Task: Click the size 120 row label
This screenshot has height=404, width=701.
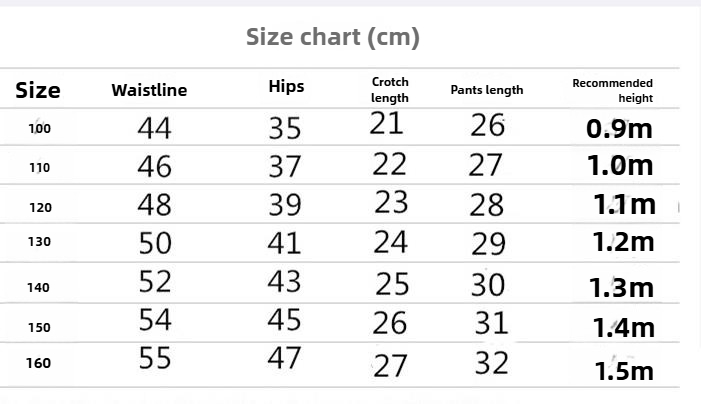Action: (x=40, y=208)
